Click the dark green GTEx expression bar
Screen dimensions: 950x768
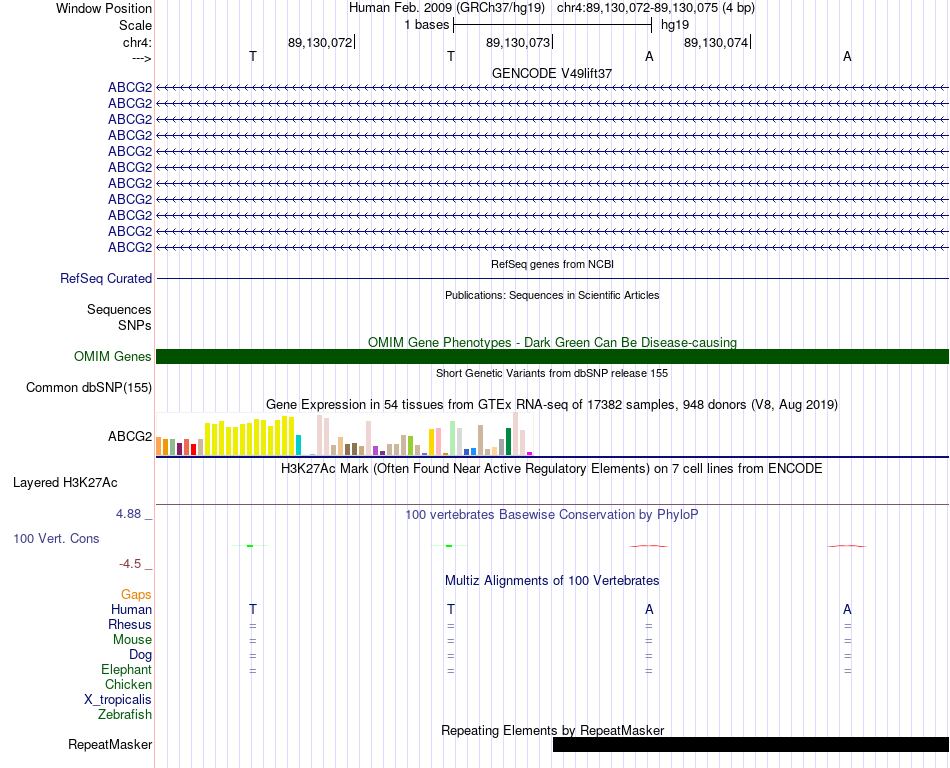point(508,442)
